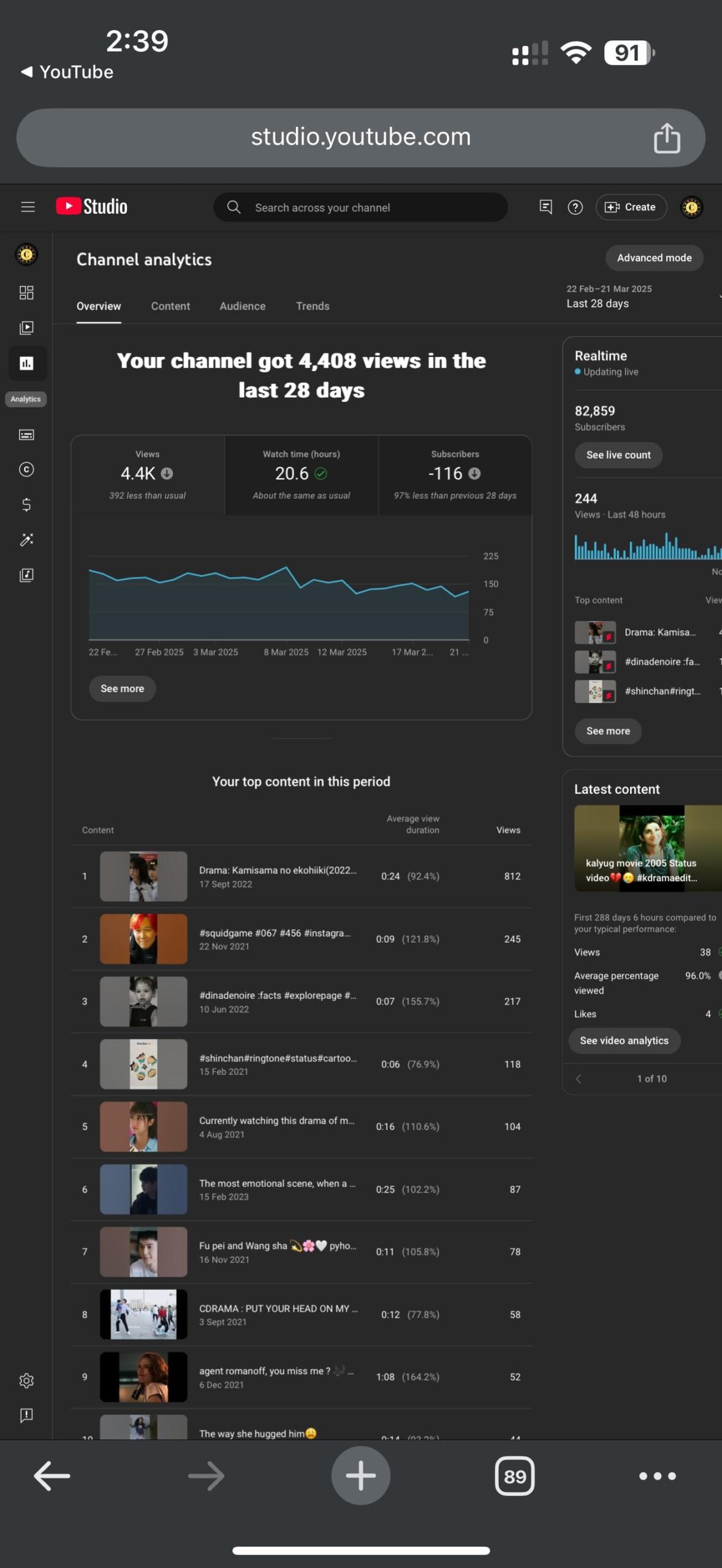722x1568 pixels.
Task: Click the Help question mark icon
Action: tap(575, 207)
